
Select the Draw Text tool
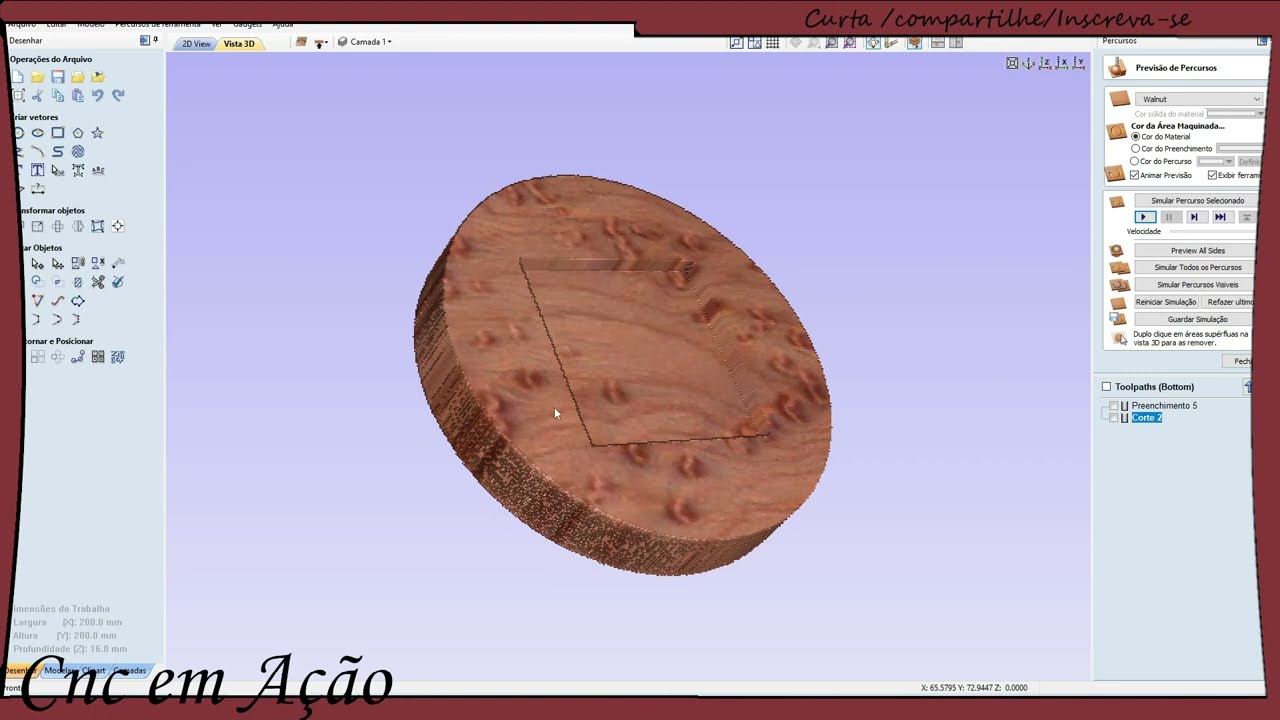pyautogui.click(x=37, y=170)
